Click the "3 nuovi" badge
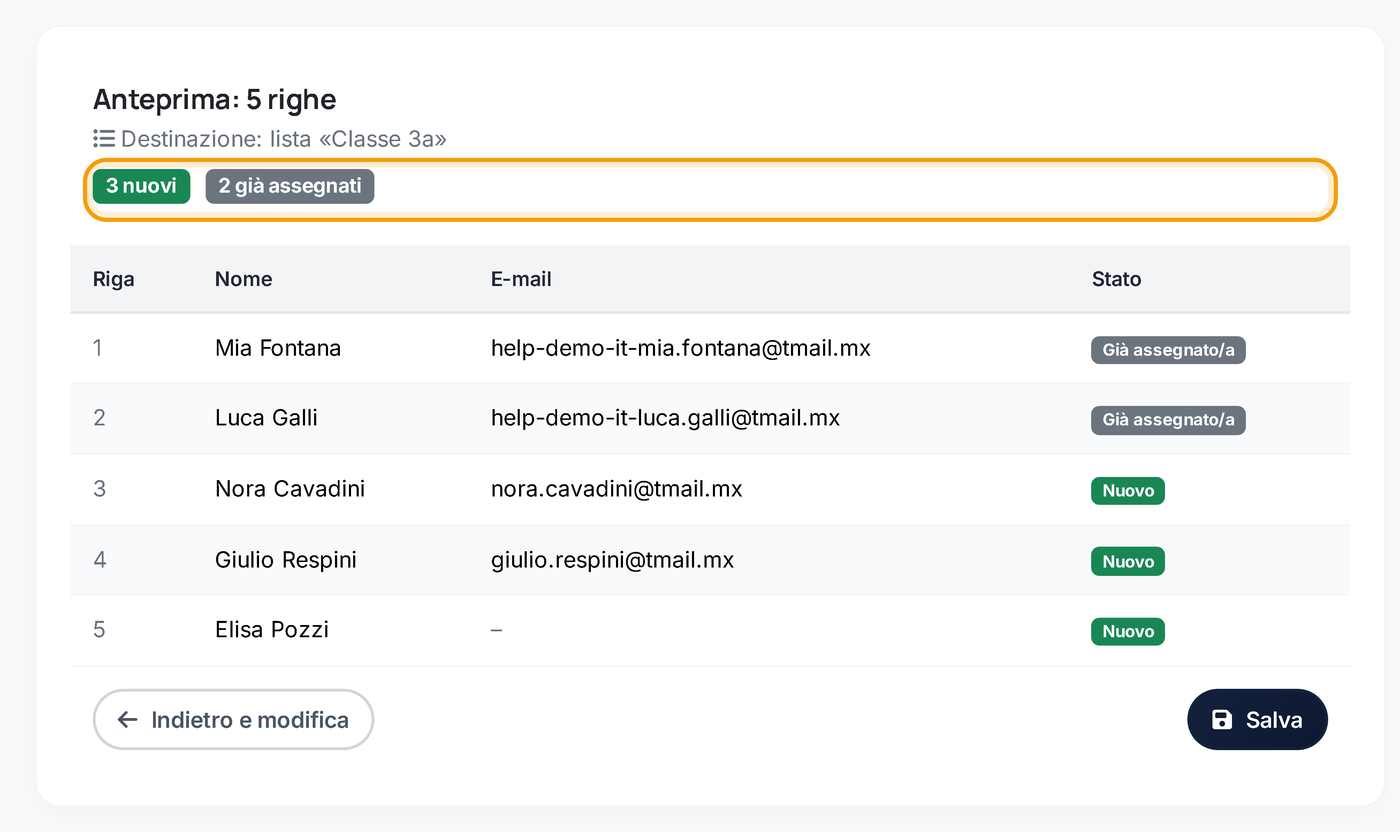Viewport: 1400px width, 832px height. point(141,187)
